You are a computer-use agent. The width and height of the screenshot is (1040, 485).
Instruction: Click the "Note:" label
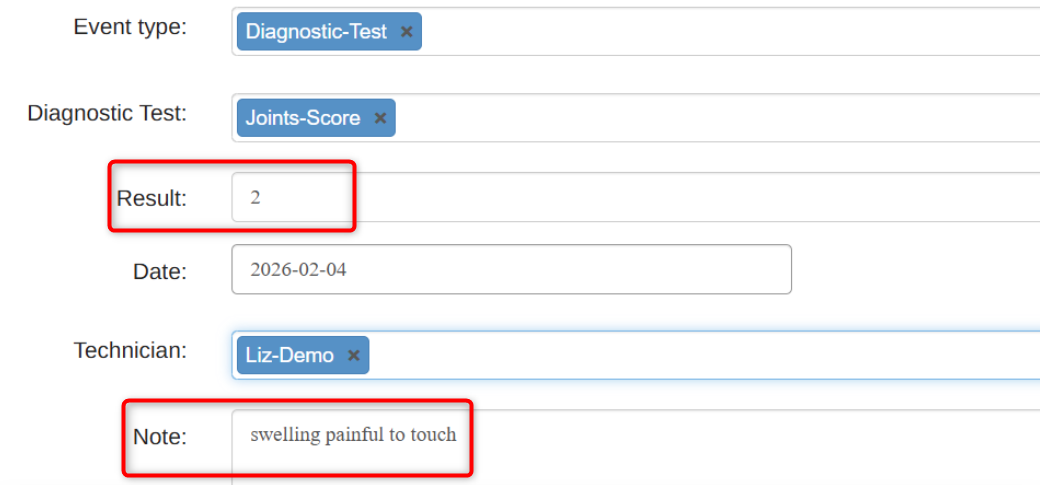point(160,437)
